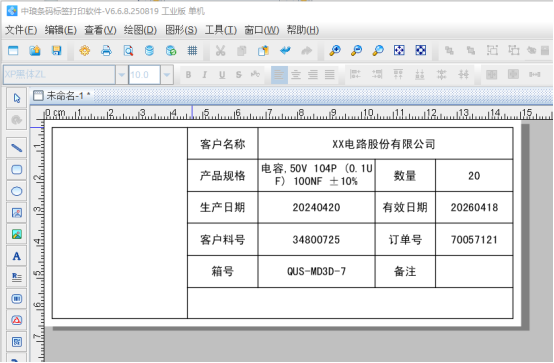Image resolution: width=554 pixels, height=363 pixels.
Task: Select the barcode drawing tool
Action: pyautogui.click(x=17, y=299)
